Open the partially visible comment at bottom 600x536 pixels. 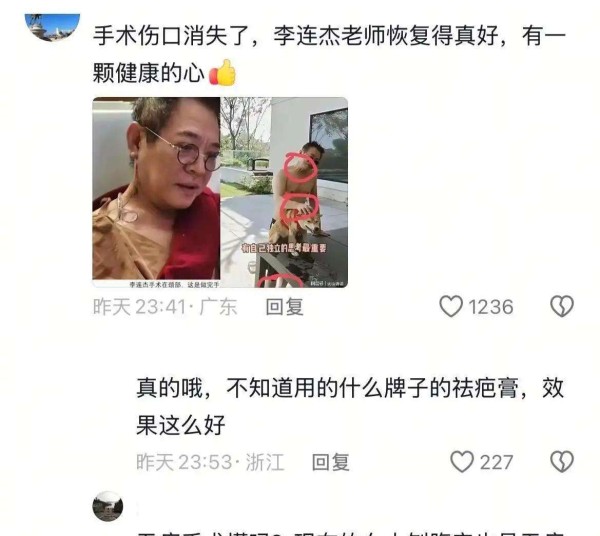tap(350, 532)
